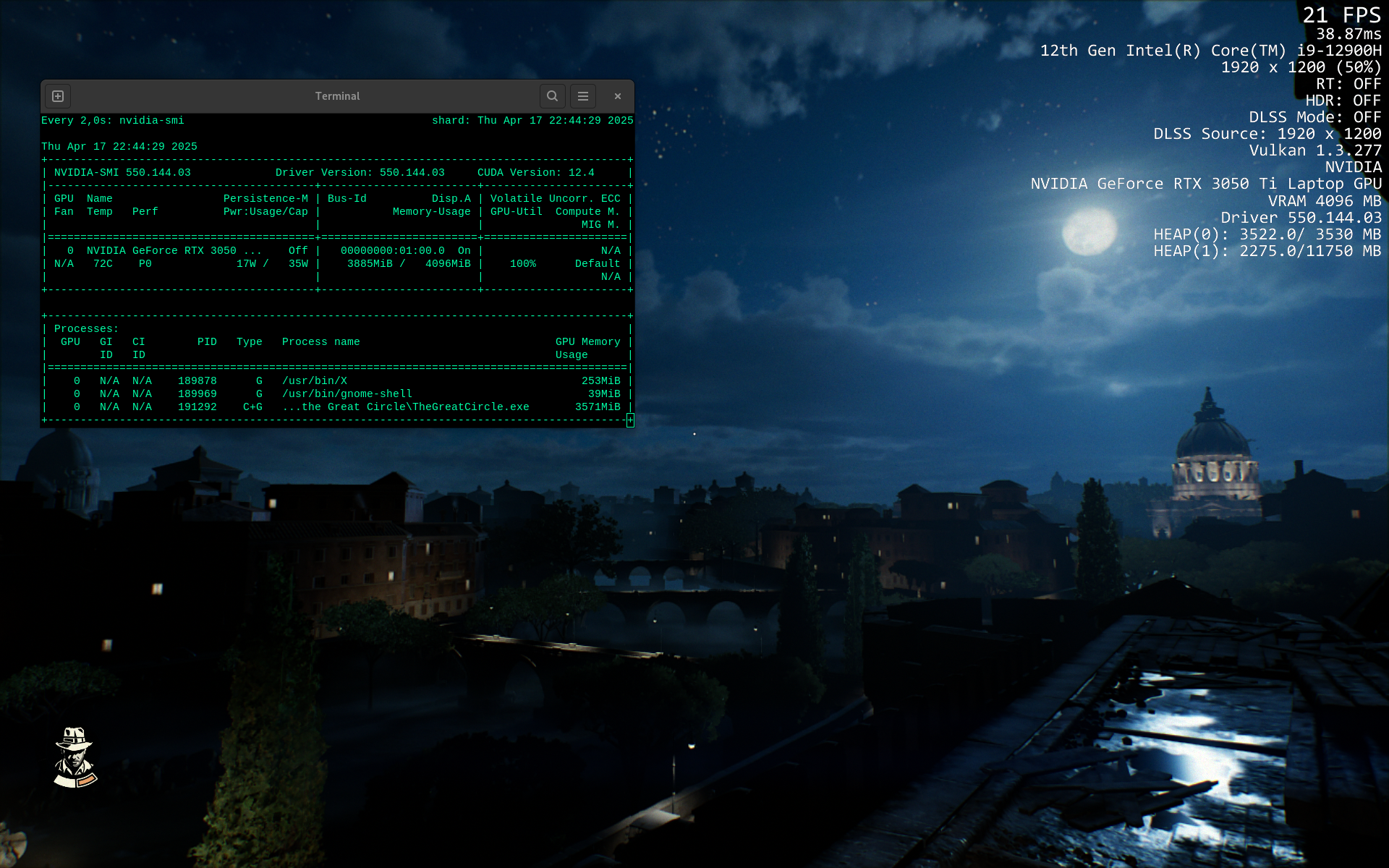The width and height of the screenshot is (1389, 868).
Task: Click PID '191292' in process table
Action: point(197,407)
